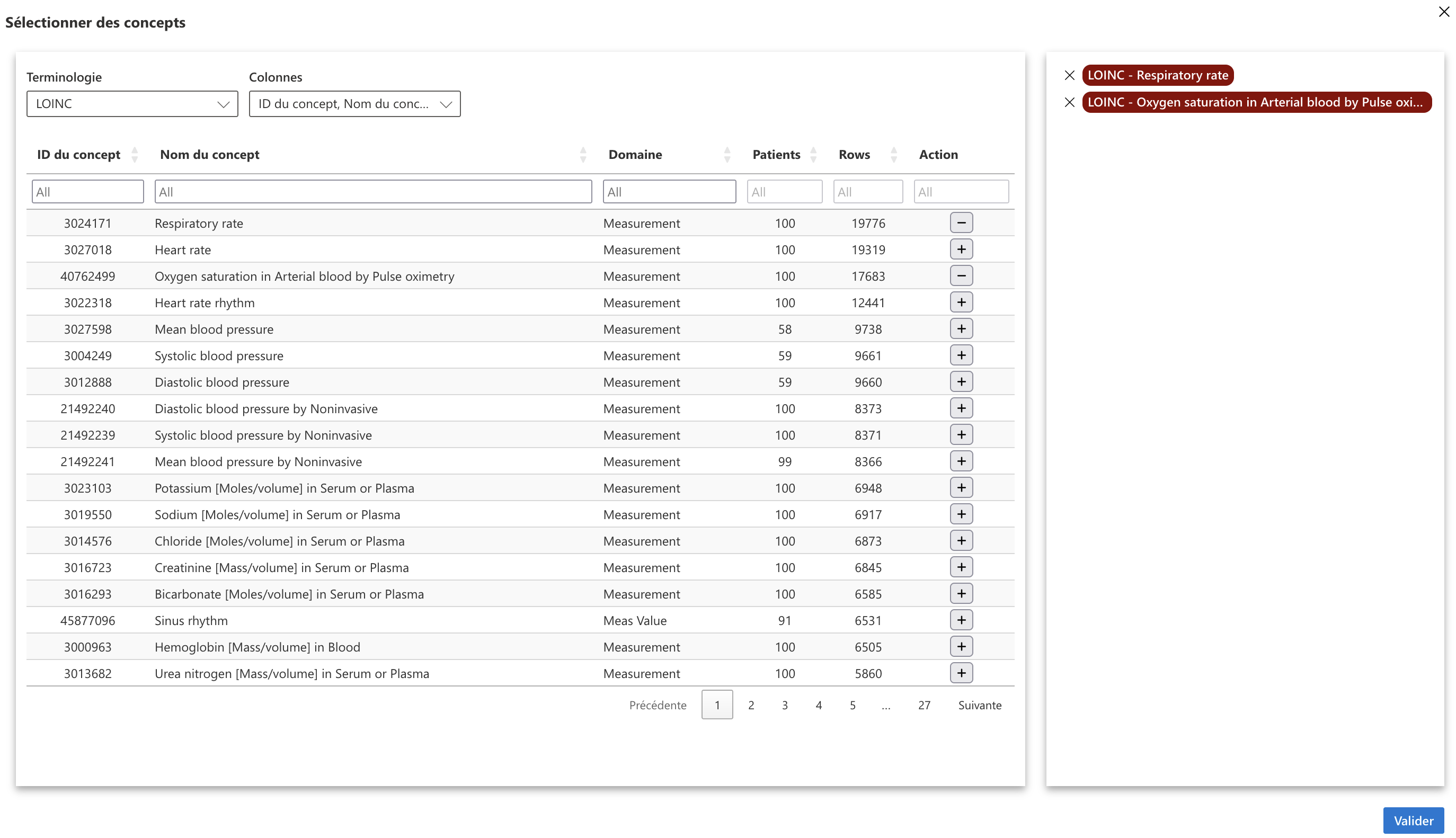The image size is (1456, 838).
Task: Click concept ID 40762499 cell
Action: pos(87,277)
